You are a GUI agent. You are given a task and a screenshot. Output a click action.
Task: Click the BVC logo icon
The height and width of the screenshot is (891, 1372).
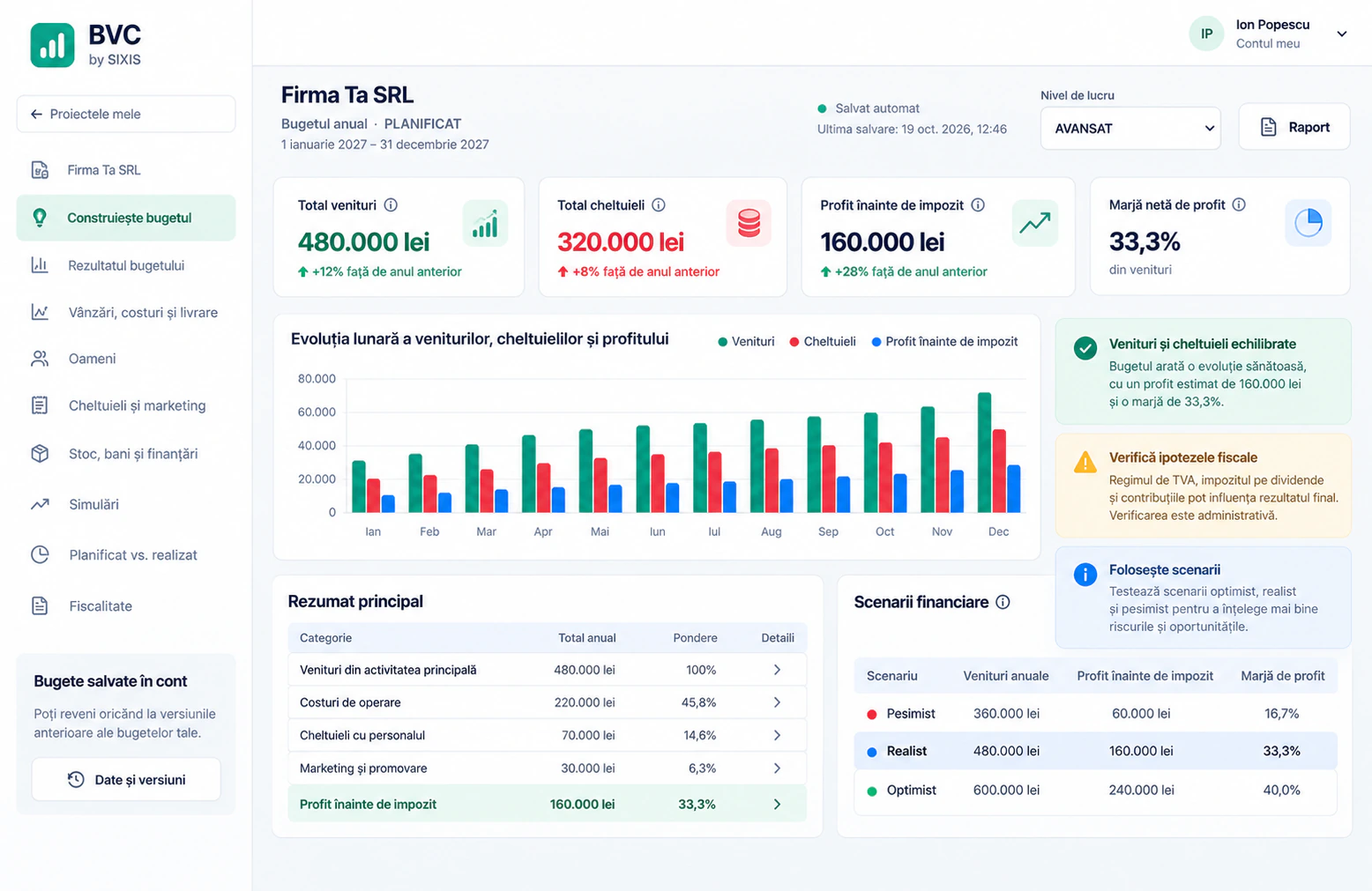(x=52, y=45)
